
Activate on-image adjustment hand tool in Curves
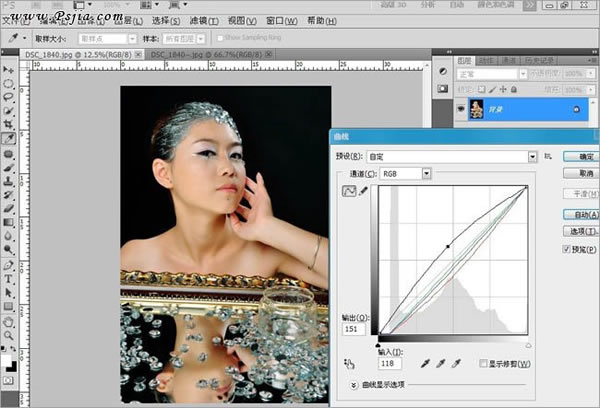pyautogui.click(x=349, y=364)
